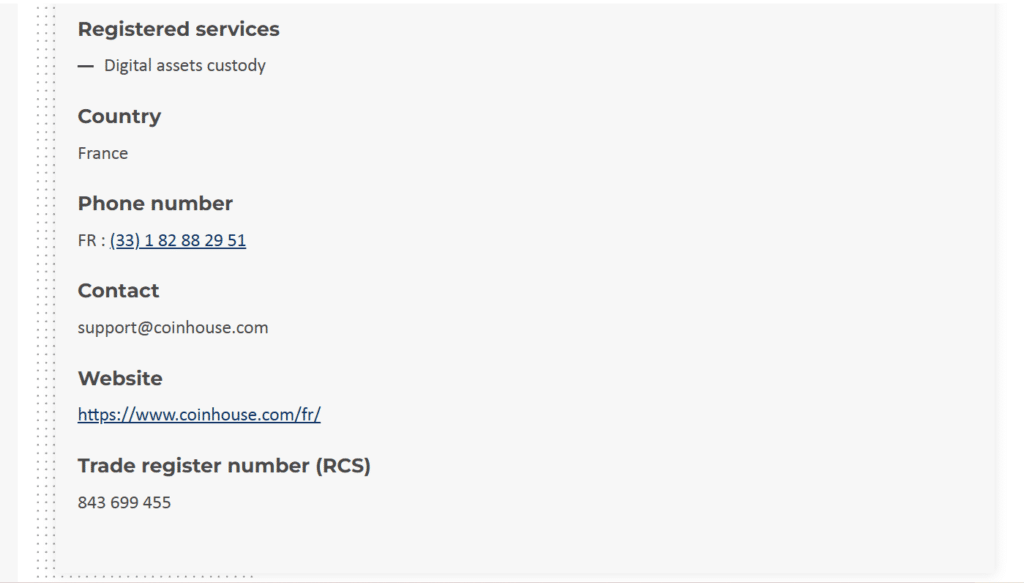
Task: Click the FR : label before the phone number
Action: pos(91,240)
